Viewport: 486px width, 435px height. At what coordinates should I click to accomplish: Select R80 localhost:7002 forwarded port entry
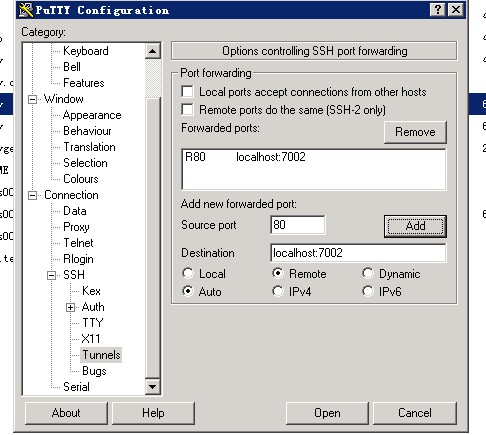314,157
